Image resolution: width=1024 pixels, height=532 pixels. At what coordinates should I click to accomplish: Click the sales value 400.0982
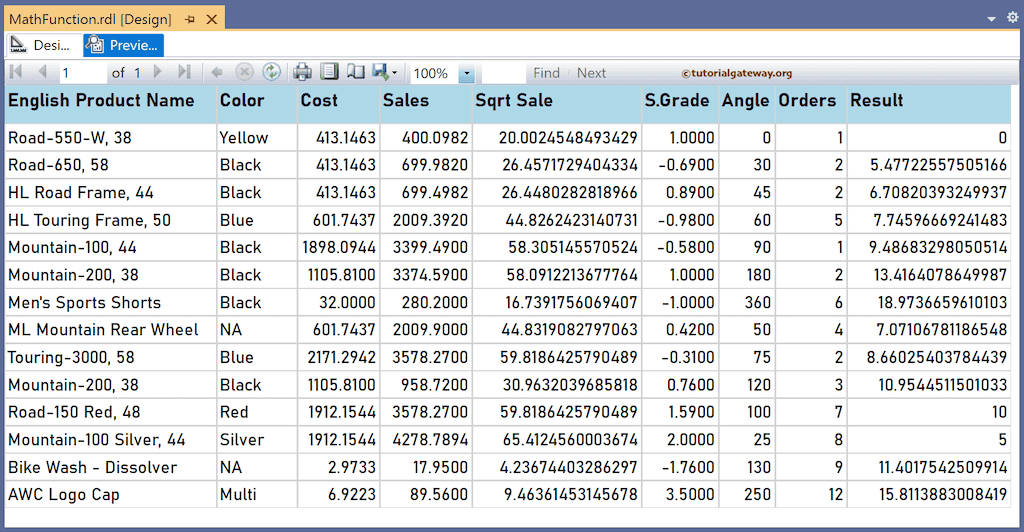pos(426,138)
